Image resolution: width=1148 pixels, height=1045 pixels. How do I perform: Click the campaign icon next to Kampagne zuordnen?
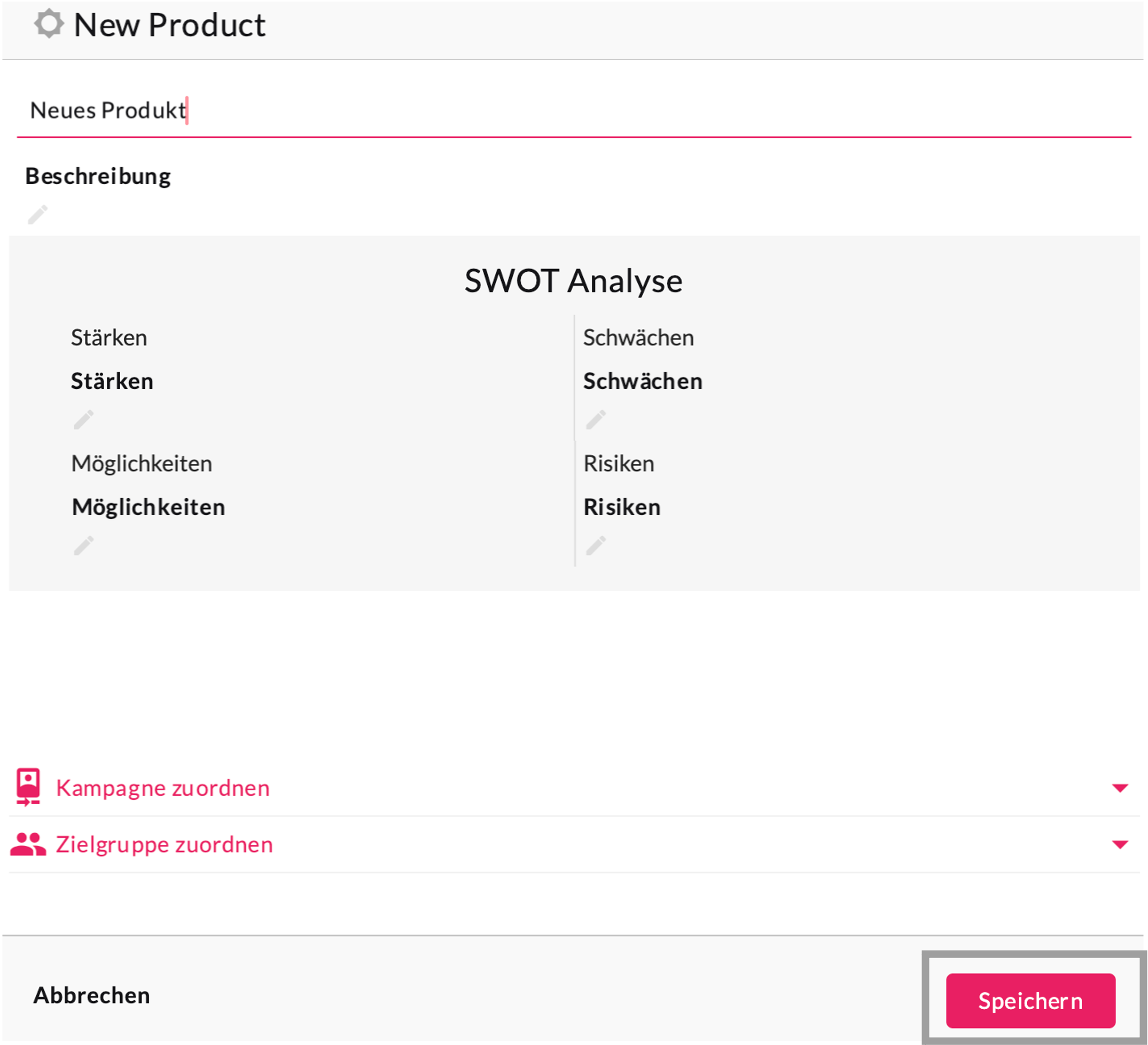pyautogui.click(x=28, y=787)
